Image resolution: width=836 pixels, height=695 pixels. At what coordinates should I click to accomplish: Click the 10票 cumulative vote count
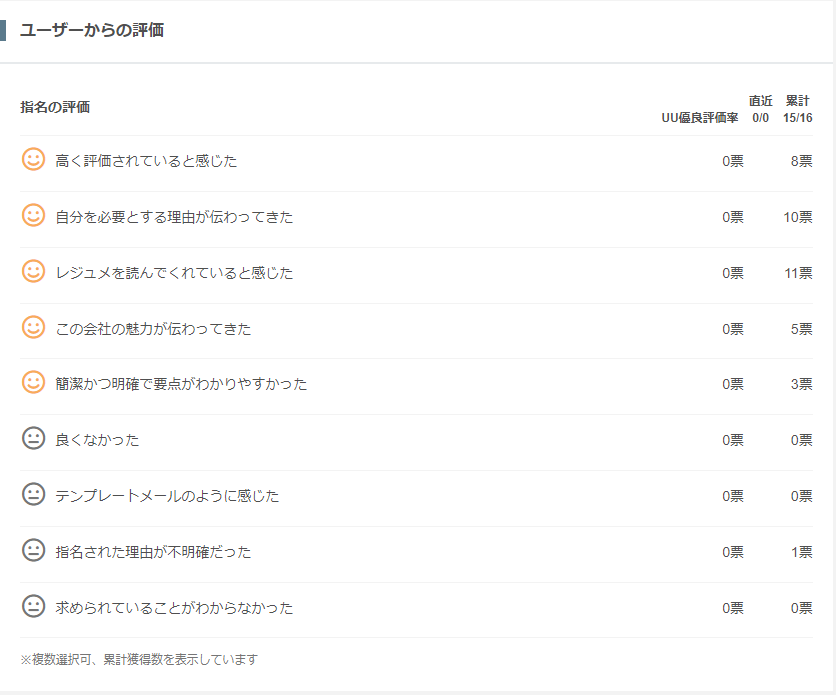[798, 217]
